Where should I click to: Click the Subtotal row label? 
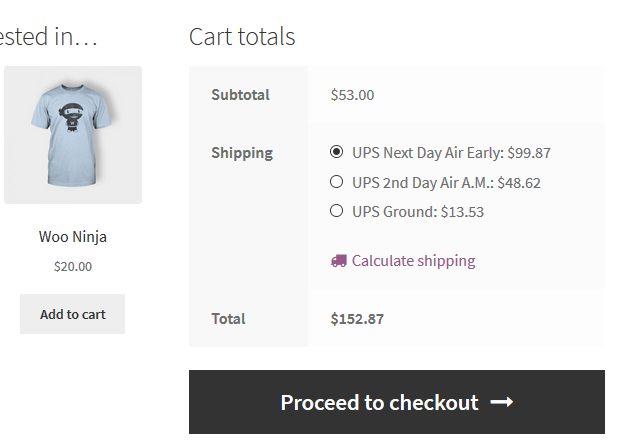[x=240, y=95]
